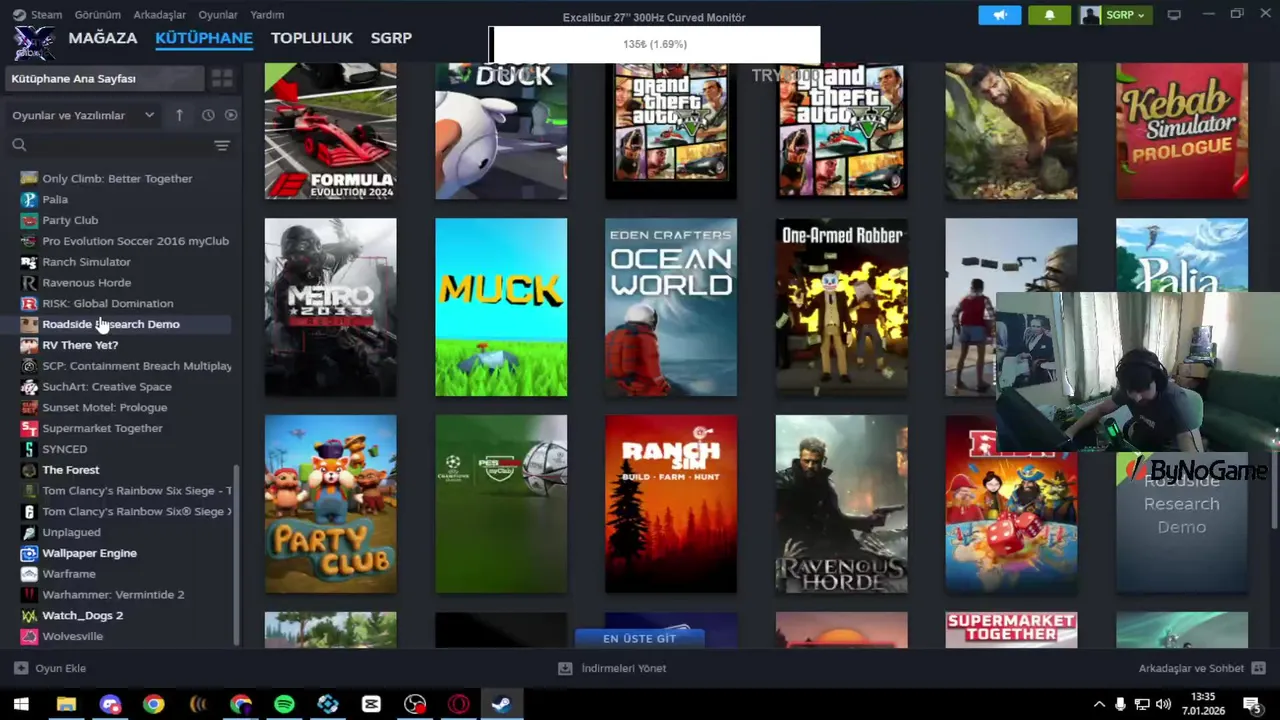This screenshot has width=1280, height=720.
Task: Click Arkadaşlar ve Sohbet link
Action: point(1202,668)
